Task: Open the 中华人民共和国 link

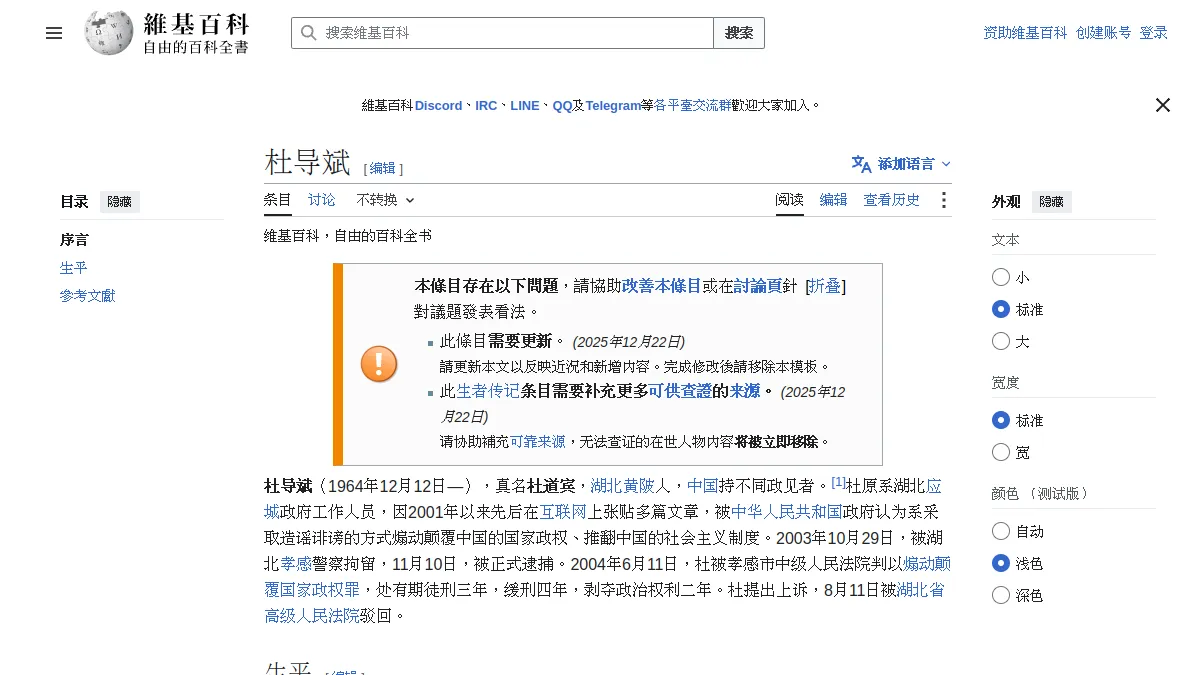Action: 786,512
